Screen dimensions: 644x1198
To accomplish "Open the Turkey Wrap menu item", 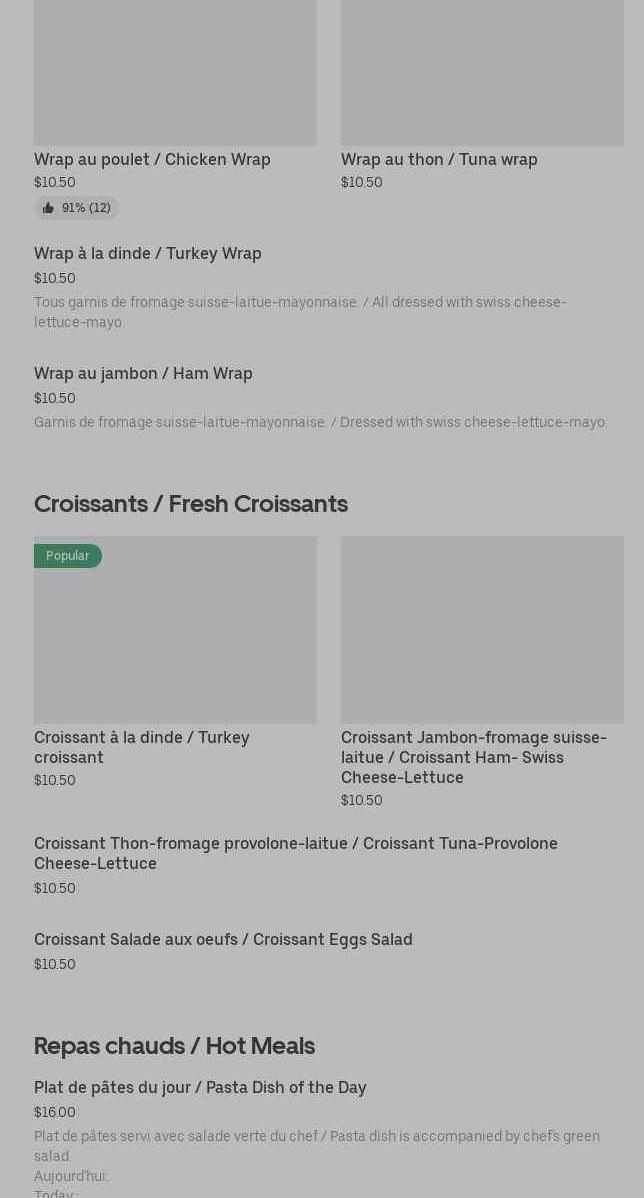I will tap(148, 253).
